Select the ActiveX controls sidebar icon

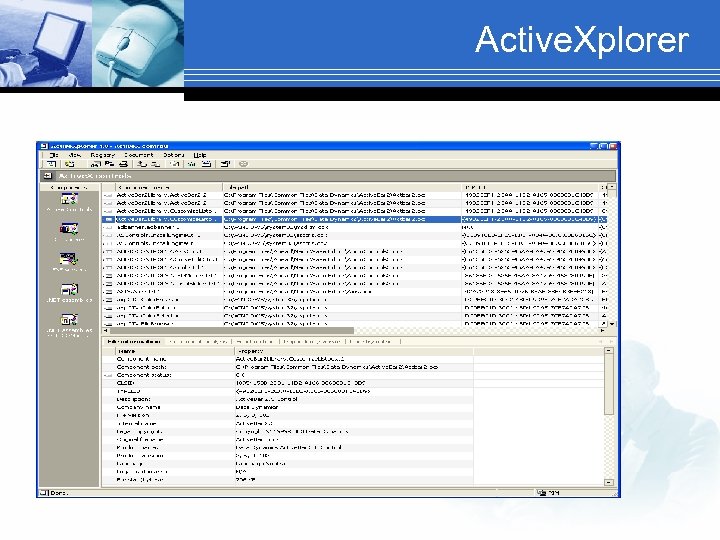point(69,199)
